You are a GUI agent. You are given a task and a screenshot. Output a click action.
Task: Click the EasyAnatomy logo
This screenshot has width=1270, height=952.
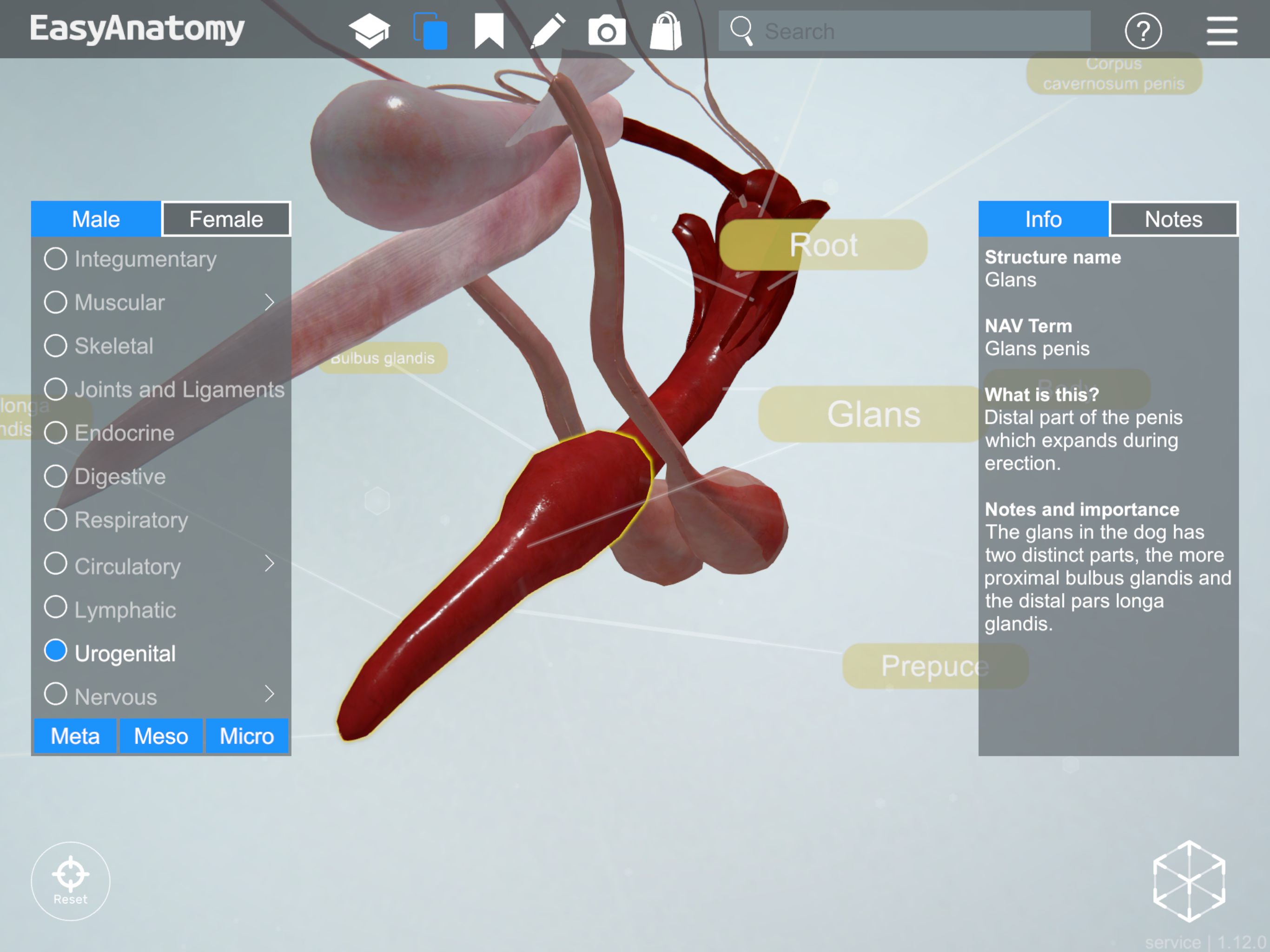click(137, 29)
